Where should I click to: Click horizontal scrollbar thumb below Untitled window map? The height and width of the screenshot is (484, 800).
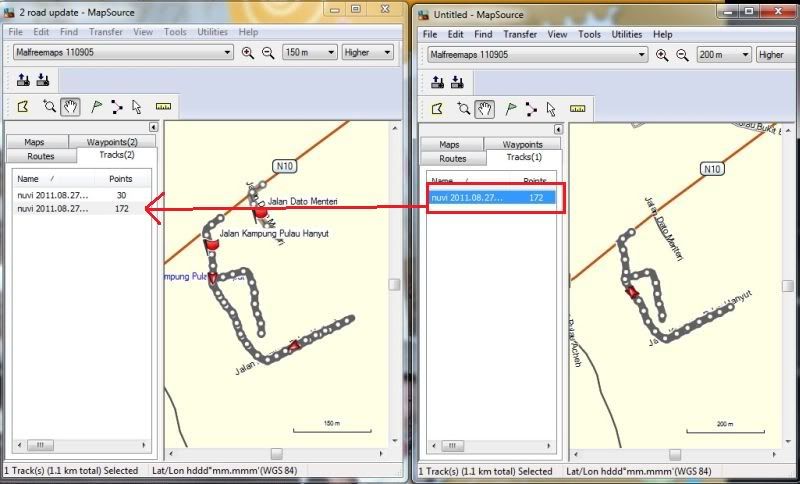(674, 454)
